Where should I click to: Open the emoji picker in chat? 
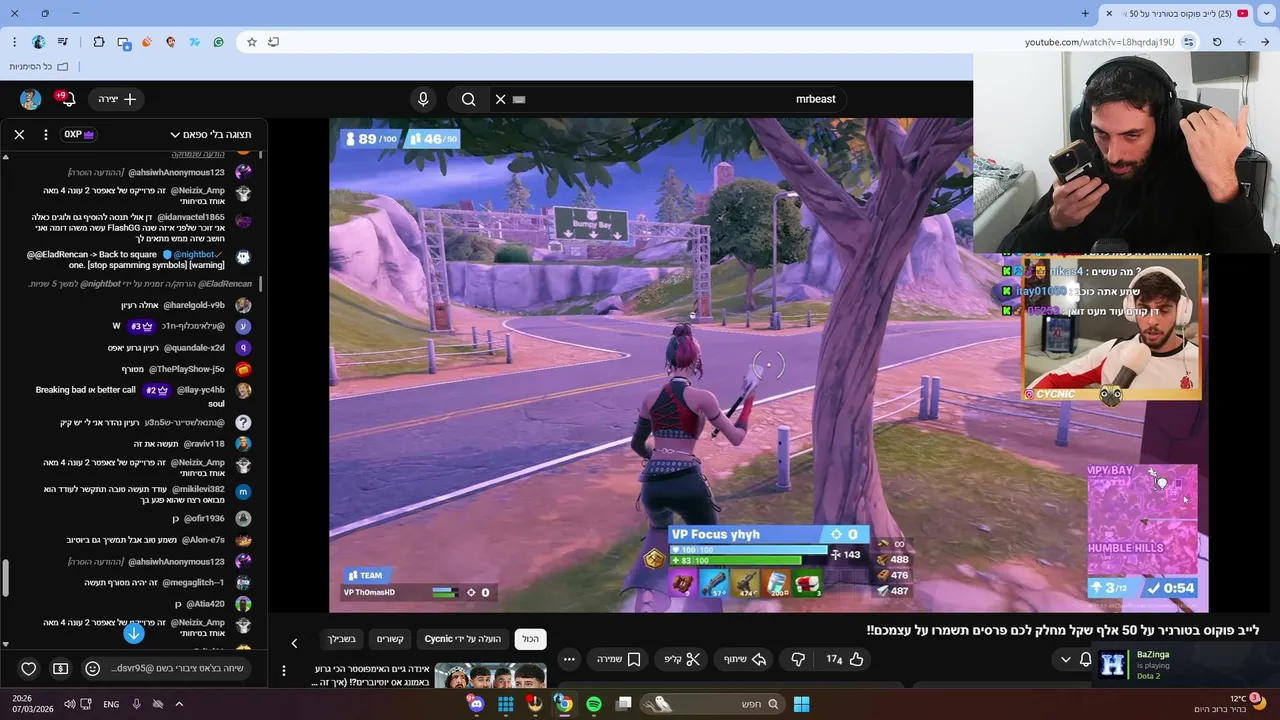pyautogui.click(x=93, y=668)
